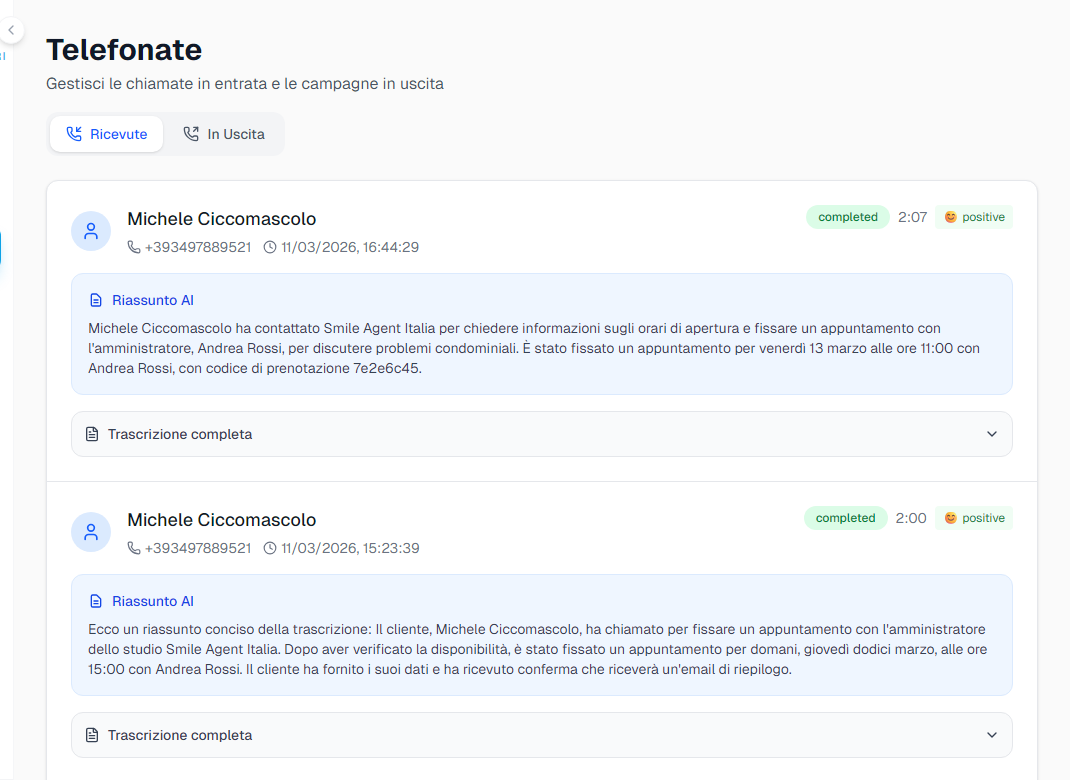The image size is (1070, 780).
Task: Click the Telefonate page heading
Action: pyautogui.click(x=124, y=49)
